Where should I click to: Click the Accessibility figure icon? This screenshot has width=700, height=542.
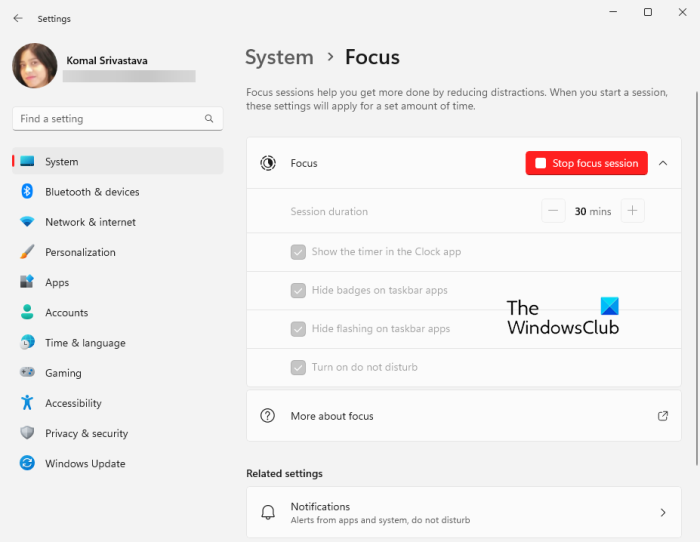27,403
